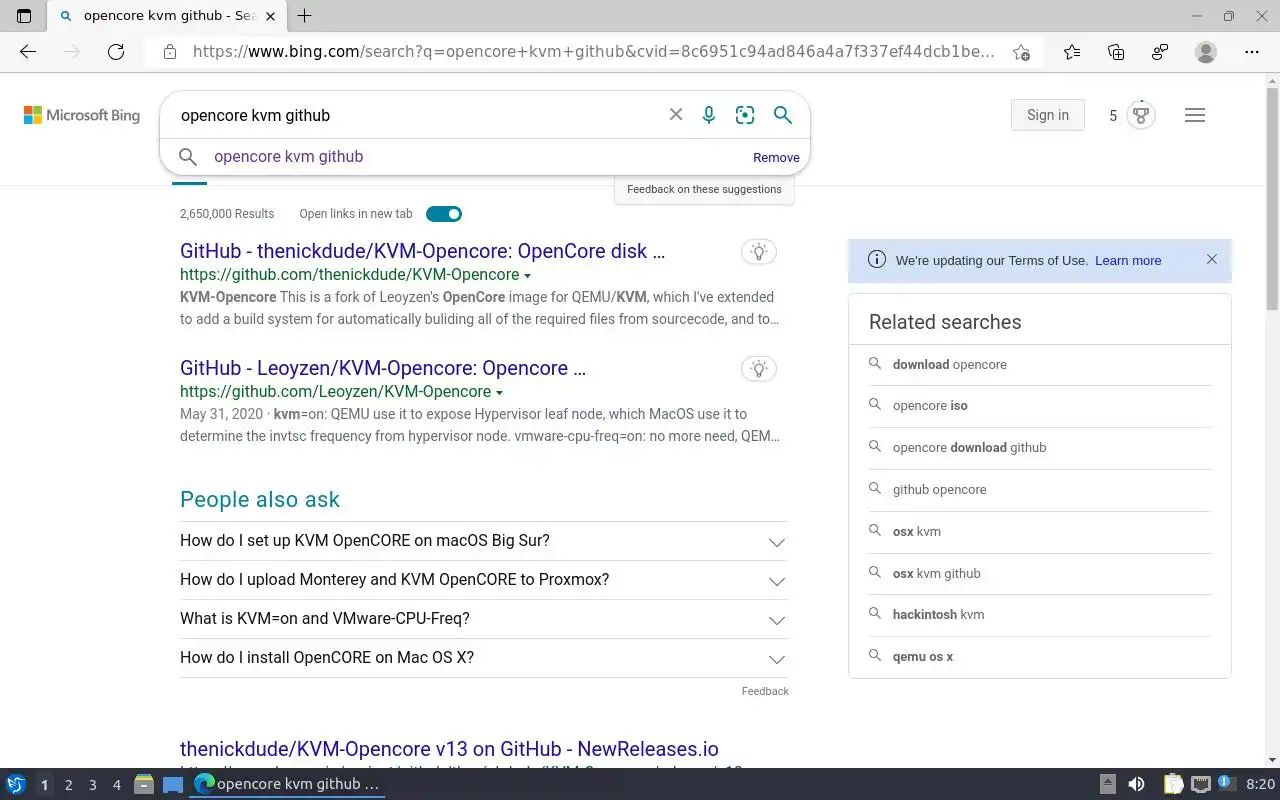This screenshot has height=800, width=1280.
Task: Click into the Bing search input
Action: tap(415, 115)
